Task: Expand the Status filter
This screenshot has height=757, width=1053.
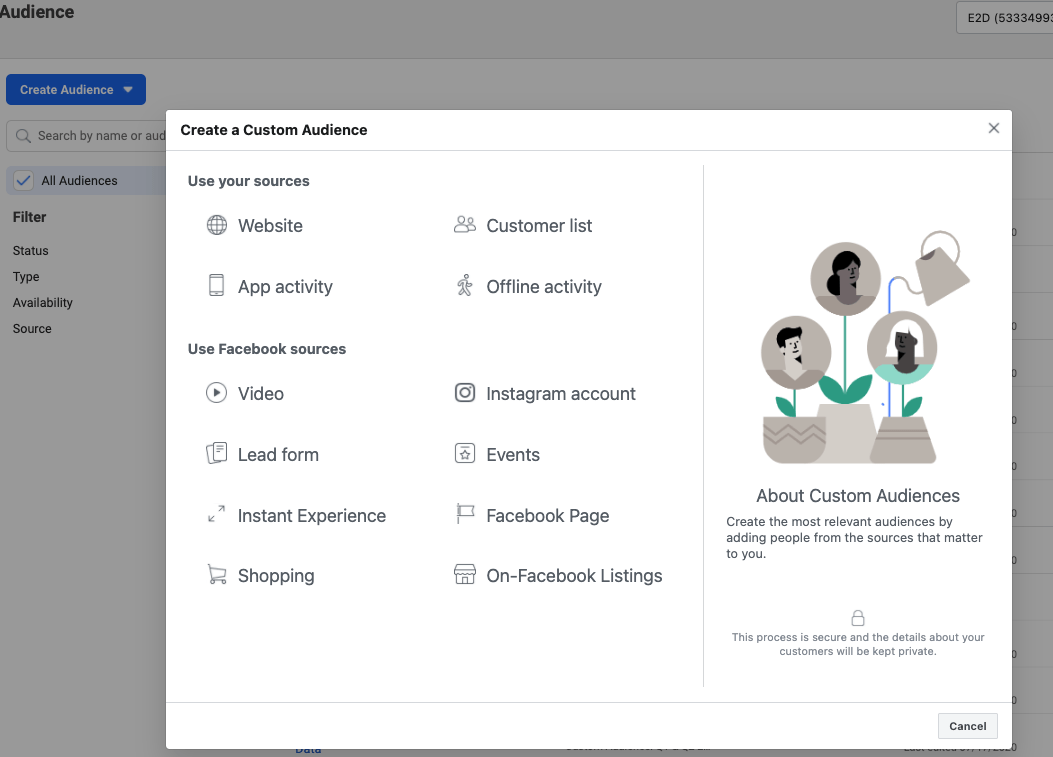Action: (31, 251)
